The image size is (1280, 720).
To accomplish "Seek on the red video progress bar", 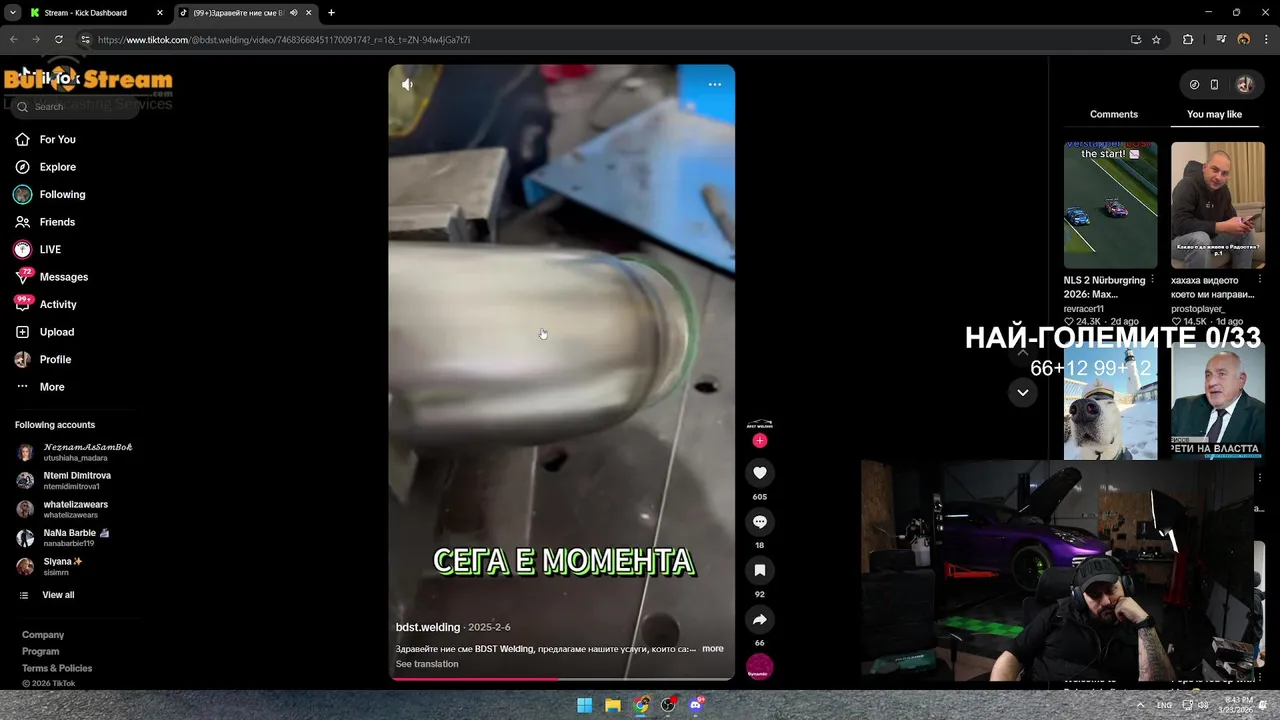I will [x=562, y=679].
